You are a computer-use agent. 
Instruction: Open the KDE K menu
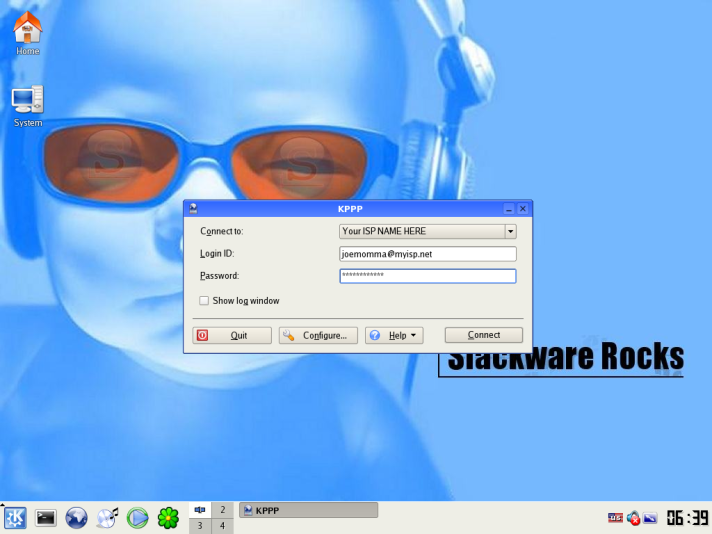coord(15,518)
